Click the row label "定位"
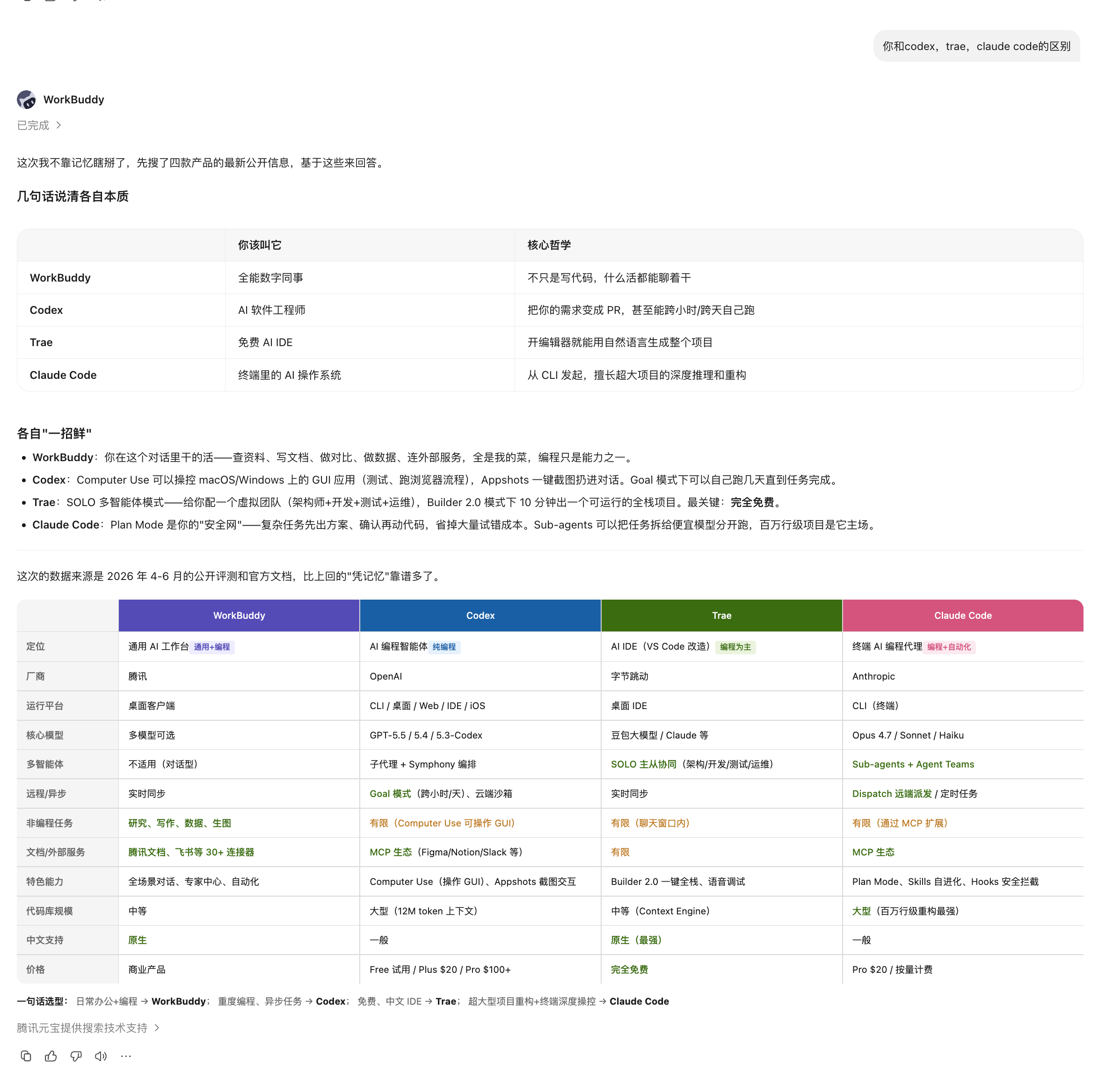The height and width of the screenshot is (1072, 1120). pyautogui.click(x=36, y=646)
